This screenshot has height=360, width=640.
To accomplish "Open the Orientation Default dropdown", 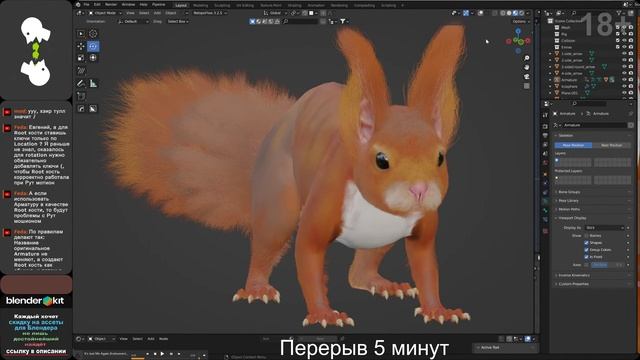I will click(x=133, y=21).
